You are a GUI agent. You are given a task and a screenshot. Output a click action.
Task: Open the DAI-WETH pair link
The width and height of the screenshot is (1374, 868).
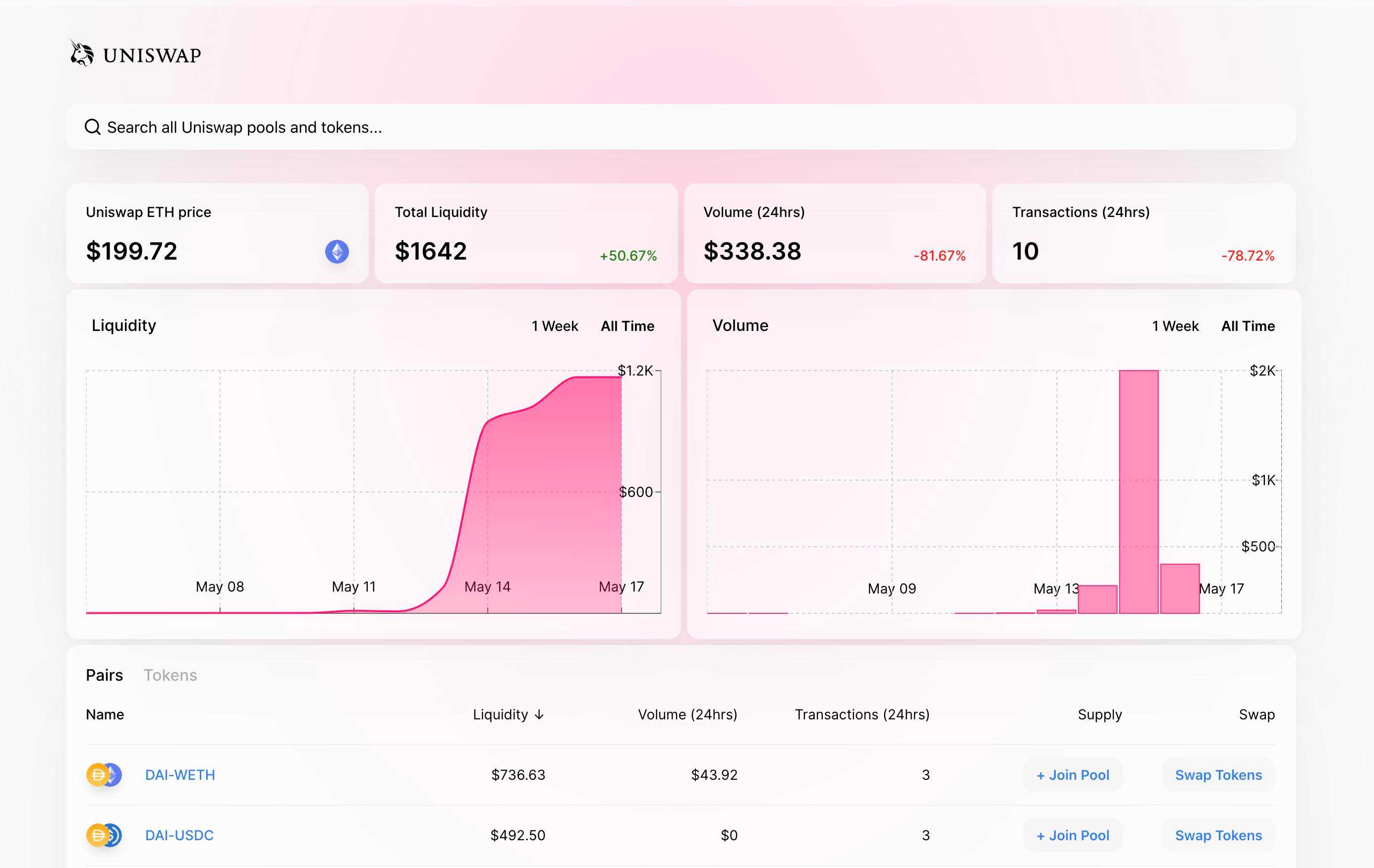[180, 774]
